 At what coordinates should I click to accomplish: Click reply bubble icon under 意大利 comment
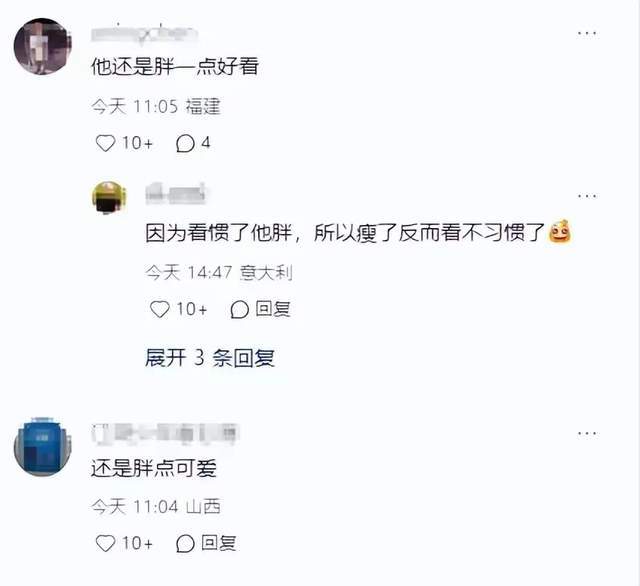[x=240, y=309]
